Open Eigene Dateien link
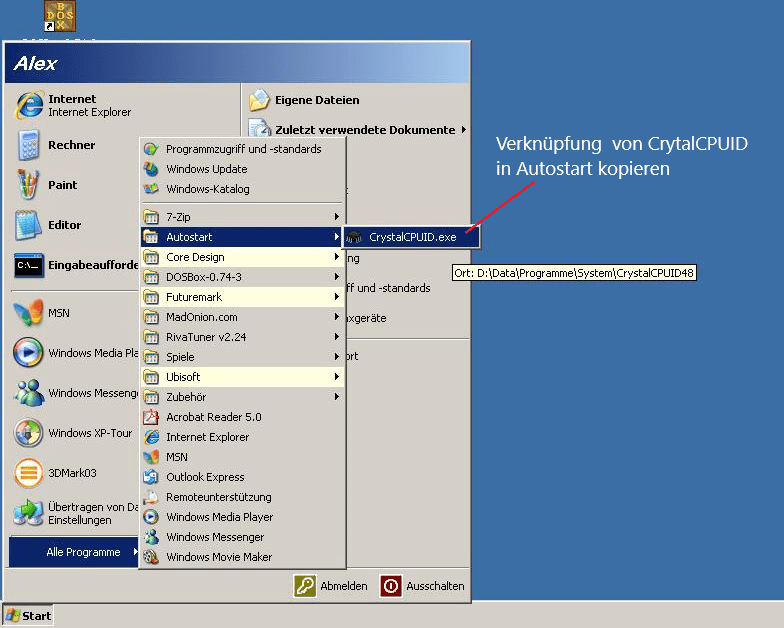This screenshot has width=784, height=628. (317, 100)
